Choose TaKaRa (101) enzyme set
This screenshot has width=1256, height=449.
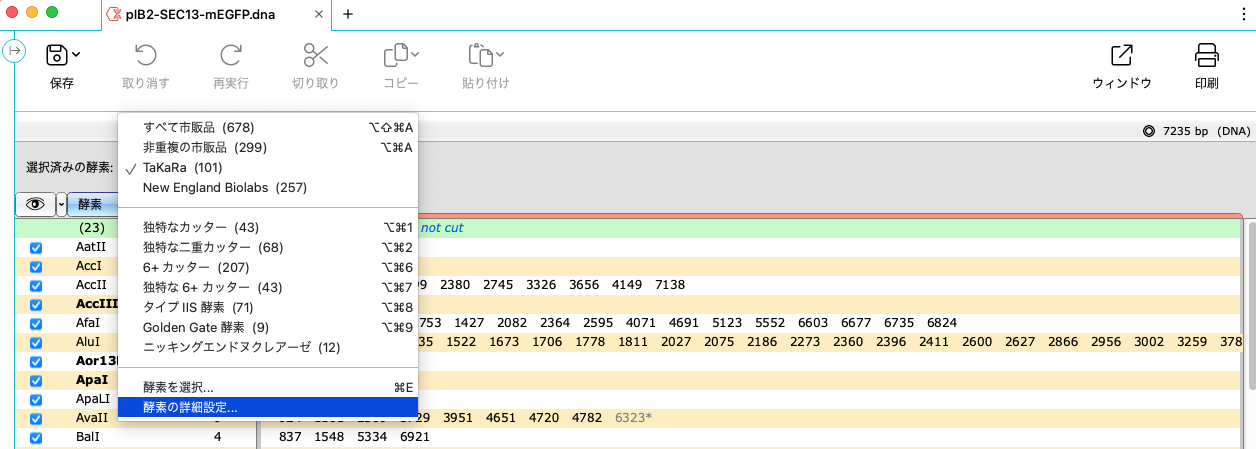pyautogui.click(x=268, y=168)
